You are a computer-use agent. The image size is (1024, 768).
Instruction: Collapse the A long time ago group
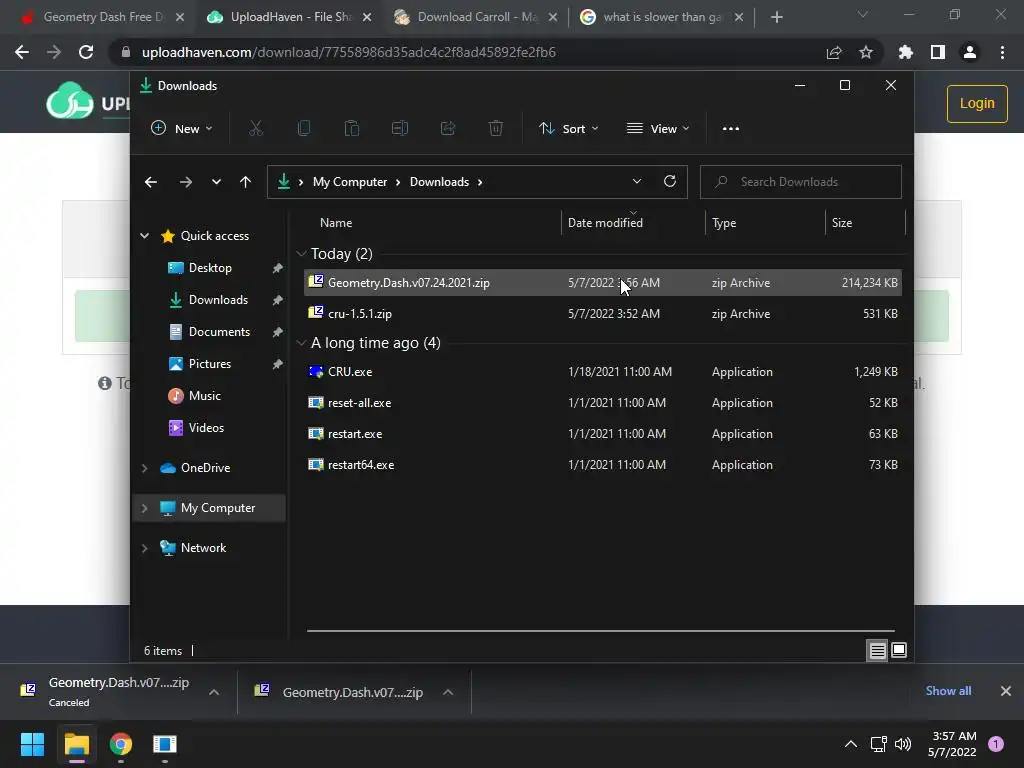coord(301,343)
